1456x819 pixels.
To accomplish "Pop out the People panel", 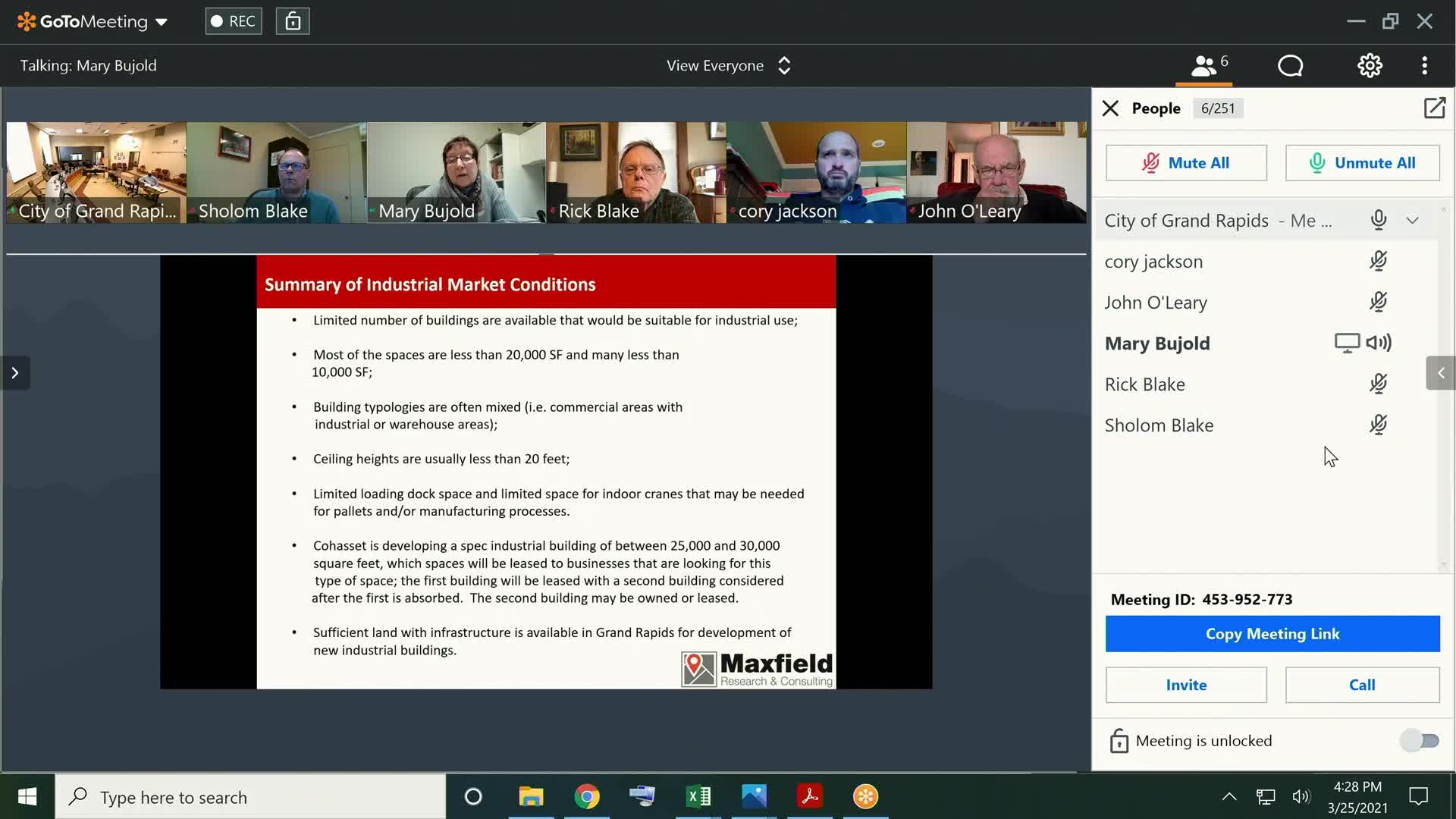I will pos(1434,108).
